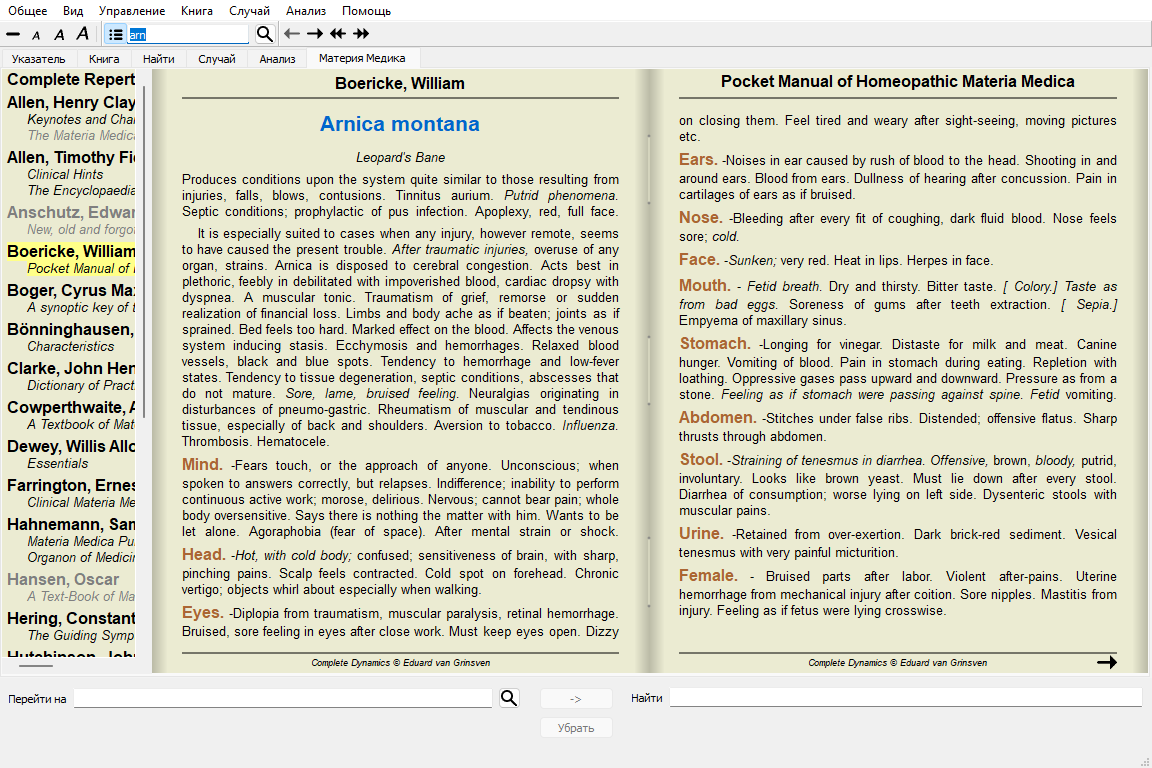Viewport: 1152px width, 768px height.
Task: Select the medium text size A icon
Action: [59, 35]
